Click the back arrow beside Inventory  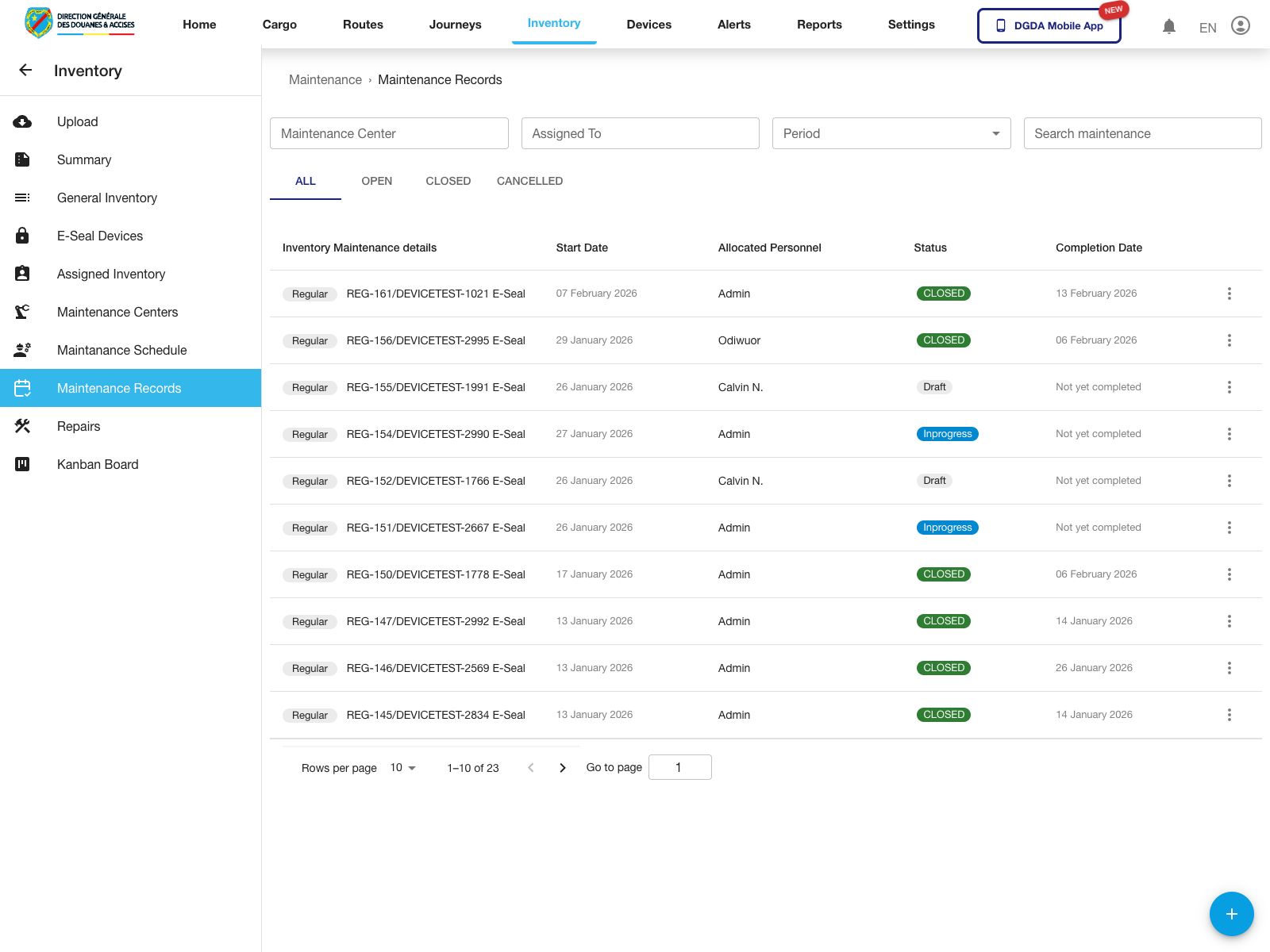pyautogui.click(x=25, y=71)
